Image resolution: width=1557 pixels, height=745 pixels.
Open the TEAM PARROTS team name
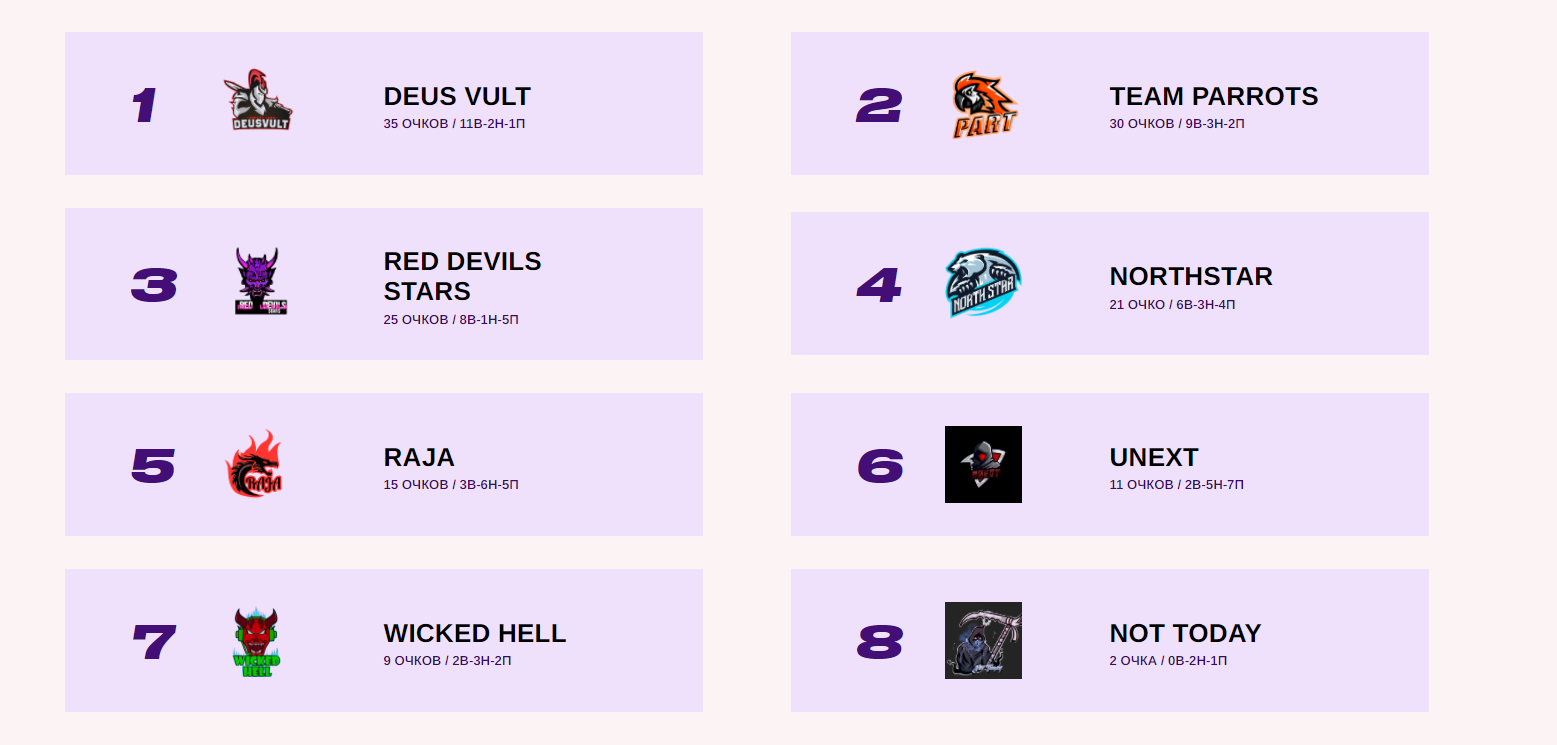point(1213,96)
